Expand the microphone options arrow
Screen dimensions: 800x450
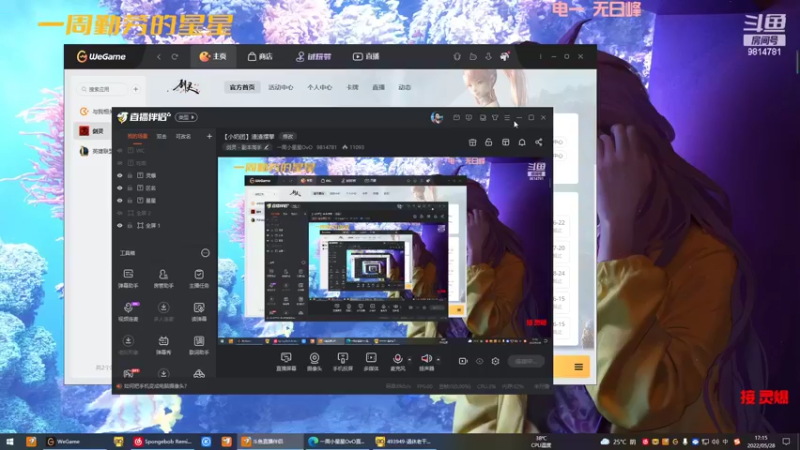point(409,360)
